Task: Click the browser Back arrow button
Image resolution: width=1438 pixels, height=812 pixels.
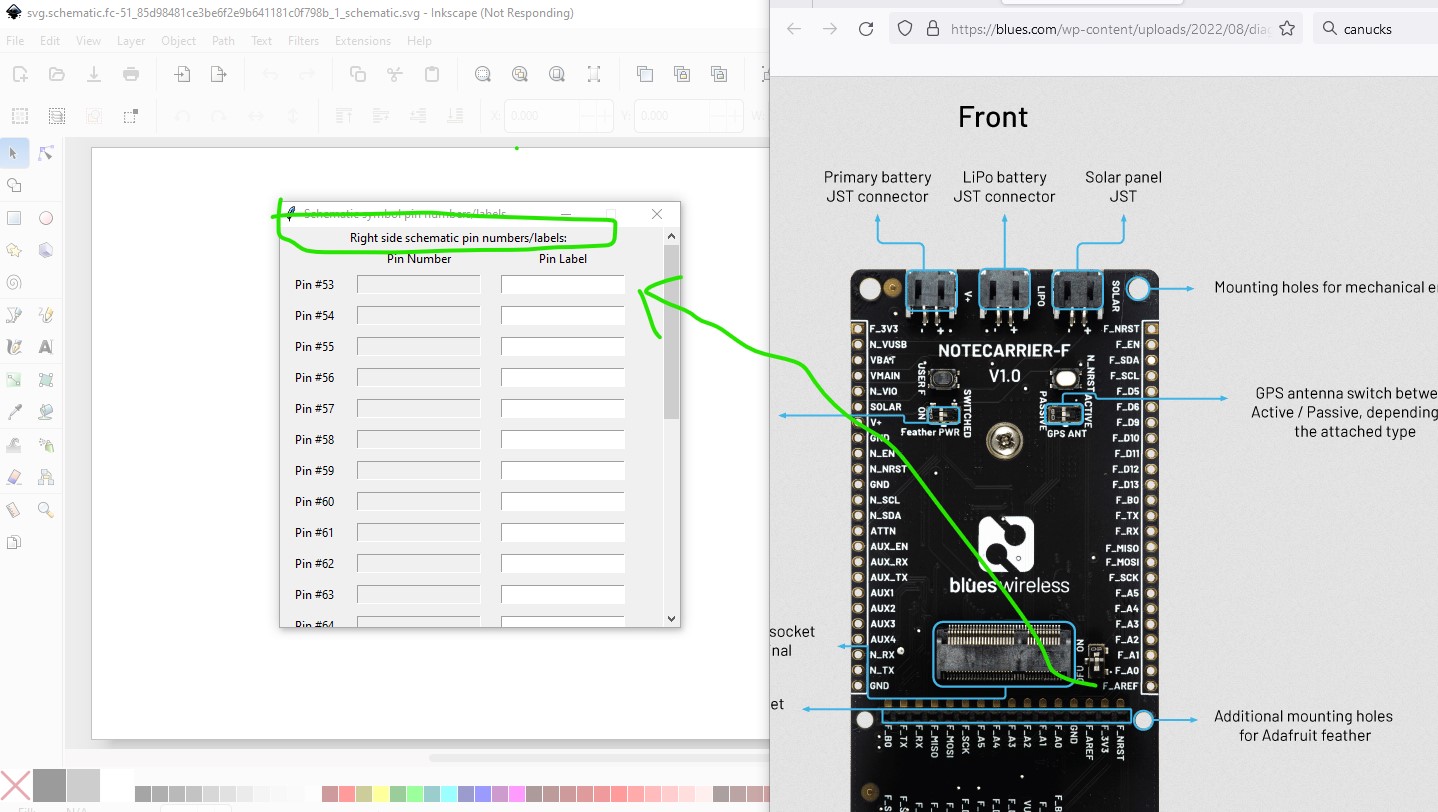Action: pyautogui.click(x=794, y=29)
